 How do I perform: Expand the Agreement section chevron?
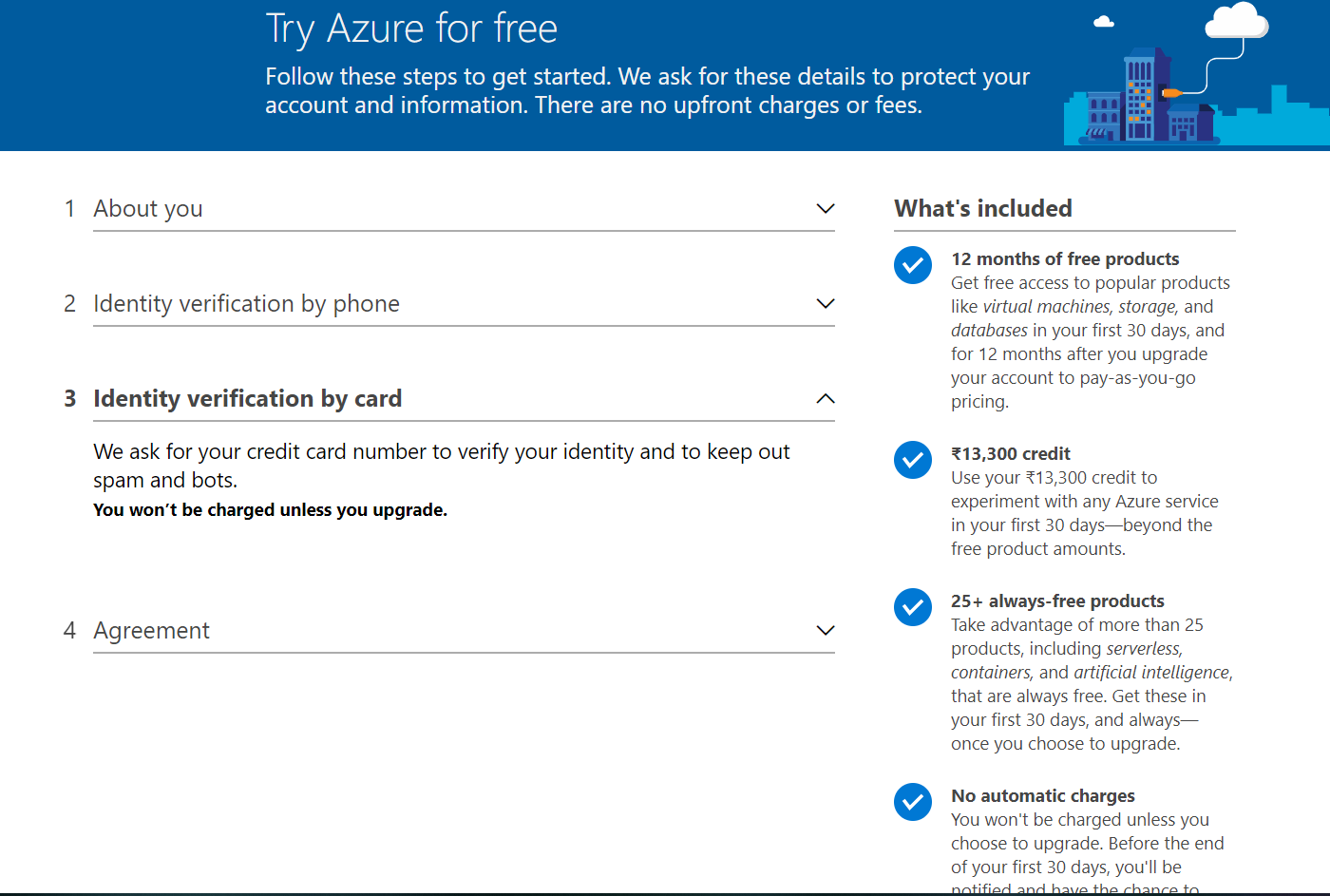pyautogui.click(x=826, y=631)
